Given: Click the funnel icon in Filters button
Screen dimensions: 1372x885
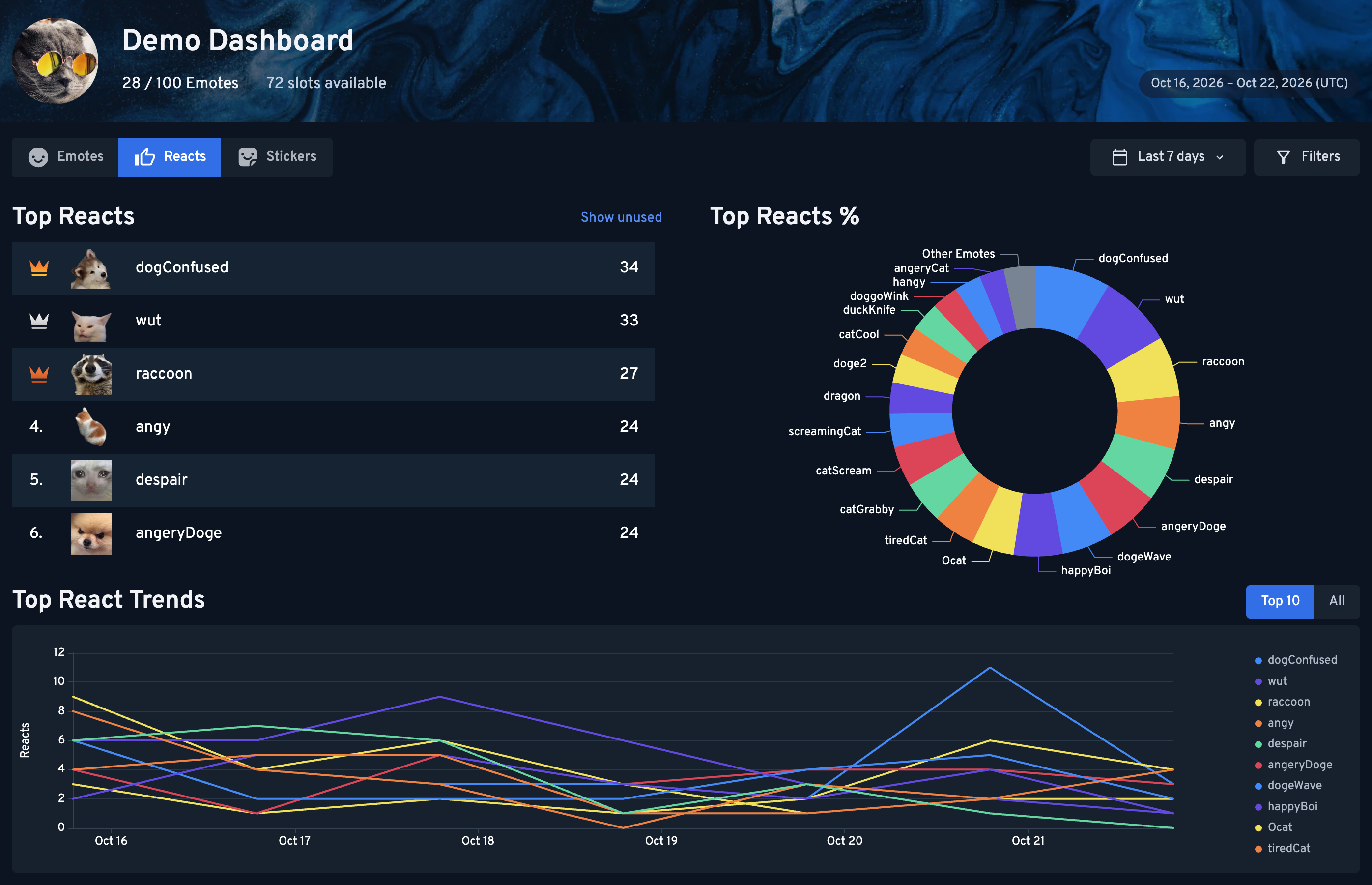Looking at the screenshot, I should pos(1283,157).
